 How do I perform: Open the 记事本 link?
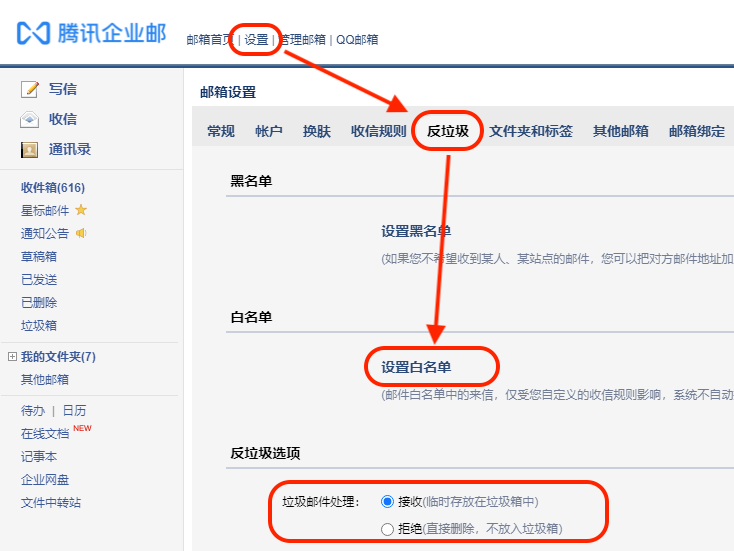[x=39, y=457]
